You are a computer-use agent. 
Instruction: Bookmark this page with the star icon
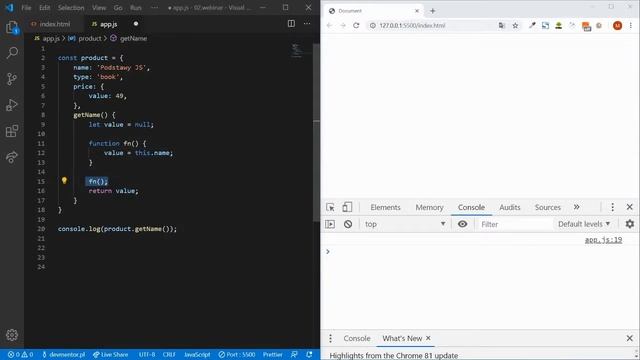pyautogui.click(x=515, y=25)
